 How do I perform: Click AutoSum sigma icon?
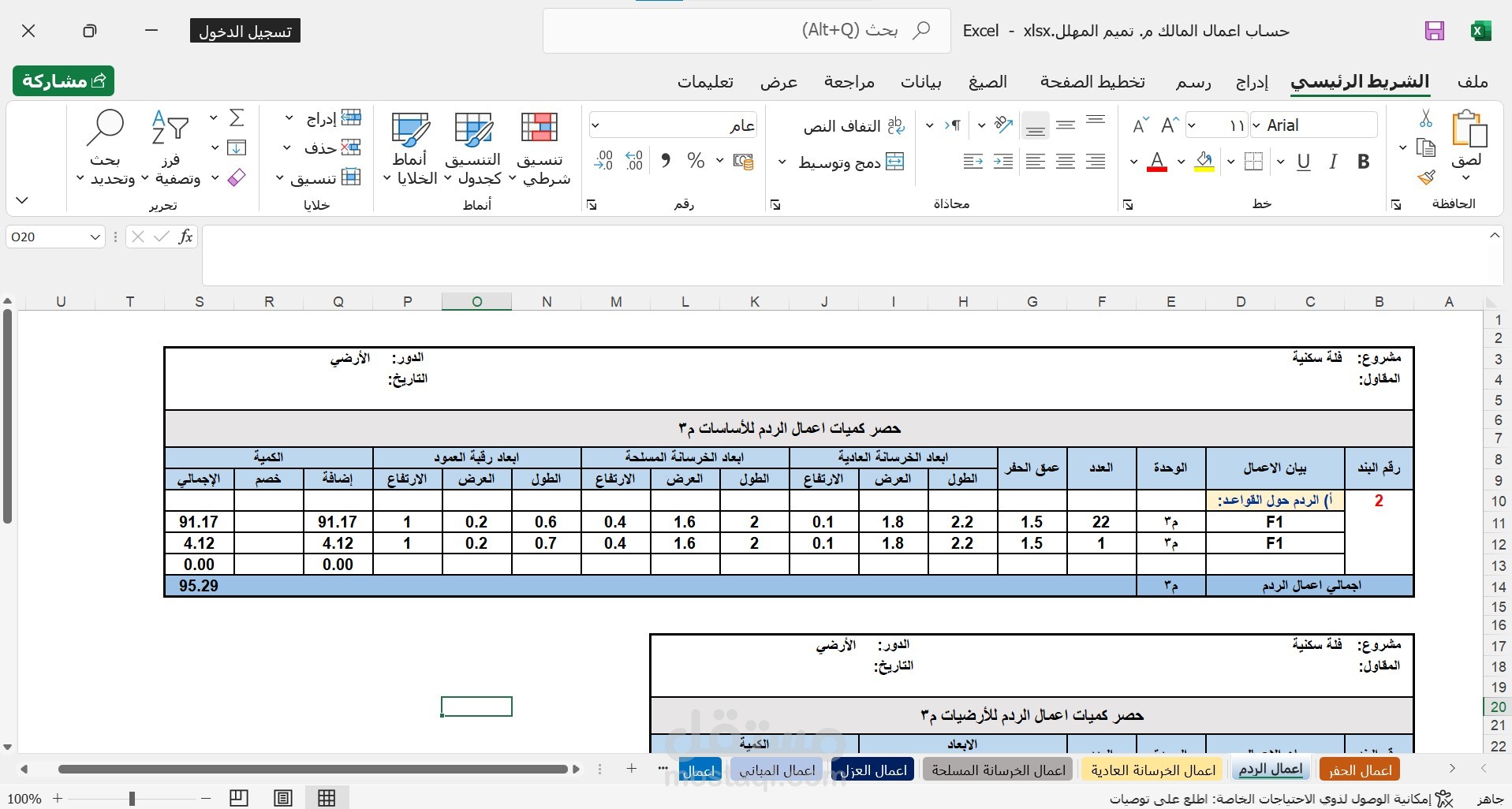click(237, 118)
